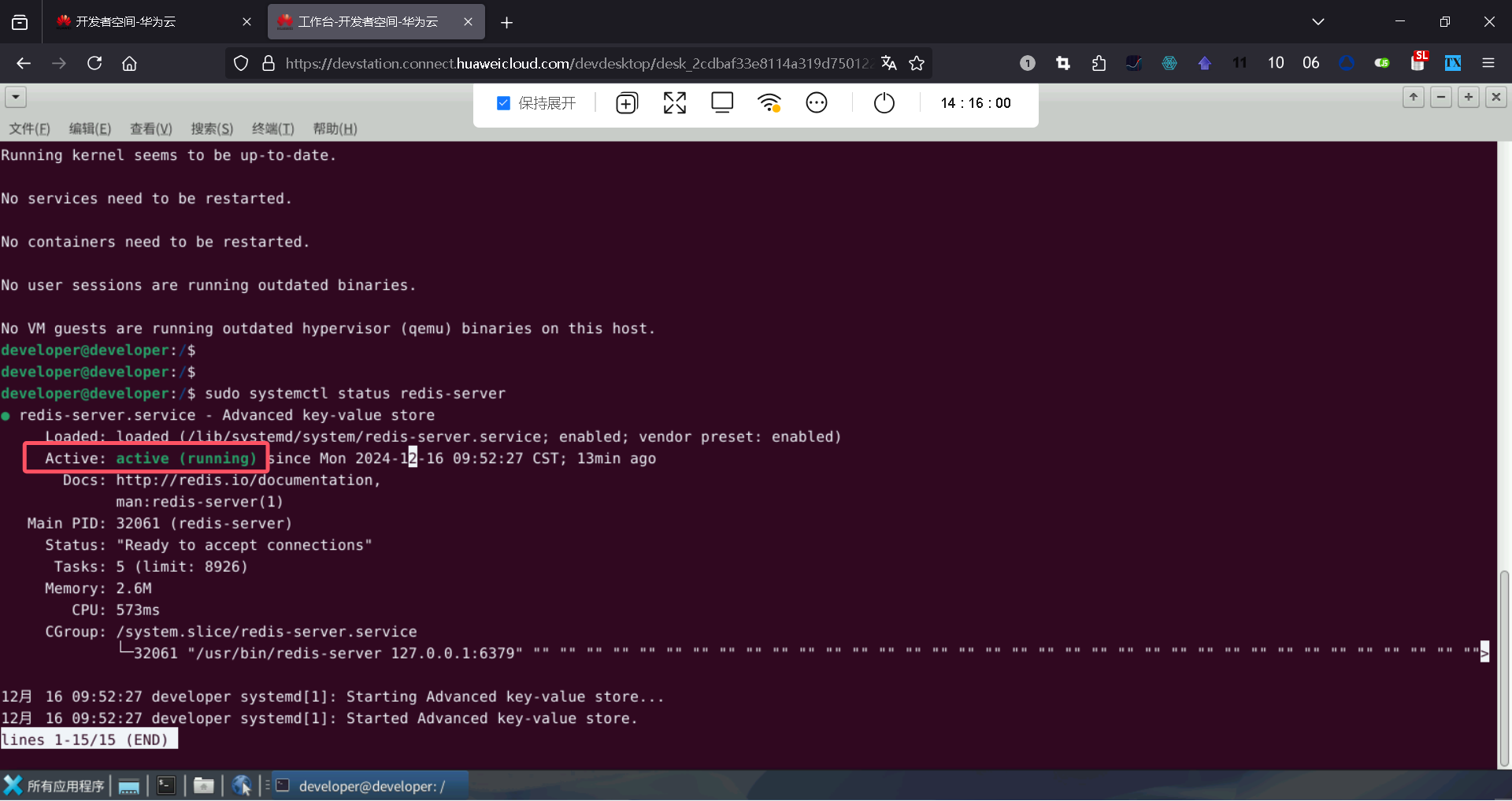Enter fullscreen with the expand-arrows icon

(675, 103)
